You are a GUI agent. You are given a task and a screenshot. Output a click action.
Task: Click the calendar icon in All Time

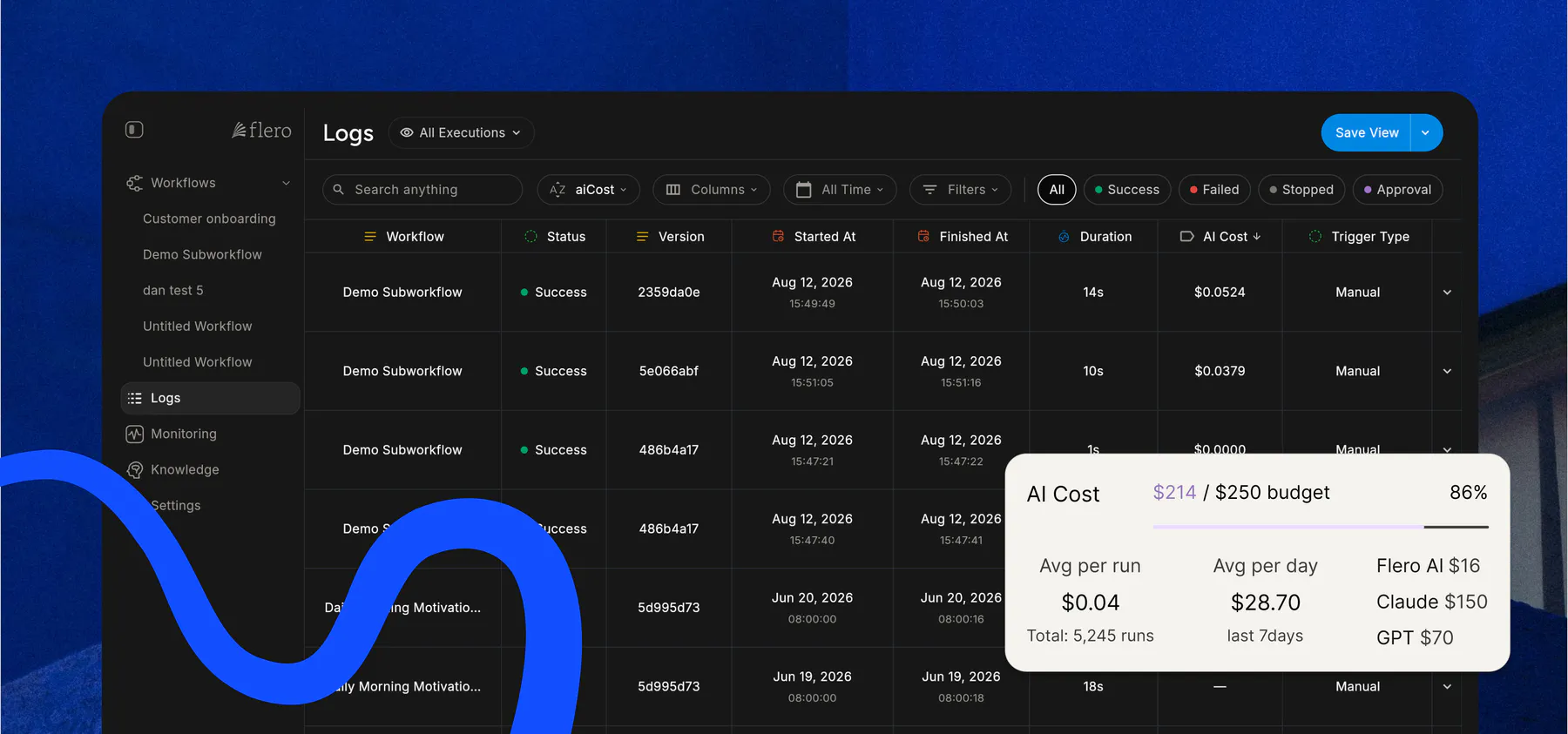pos(804,189)
